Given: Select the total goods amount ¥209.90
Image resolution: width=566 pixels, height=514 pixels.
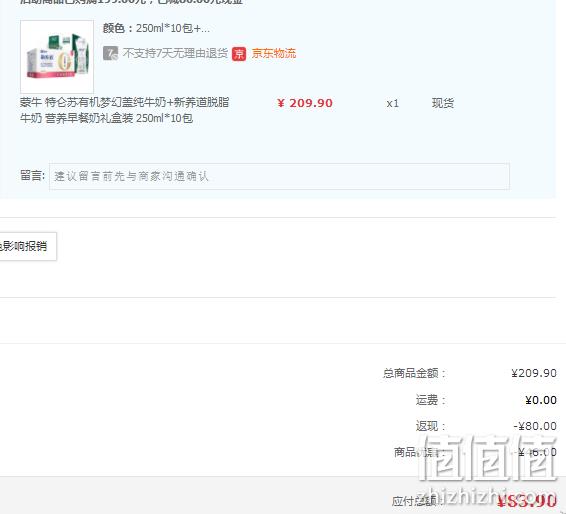Looking at the screenshot, I should [534, 373].
